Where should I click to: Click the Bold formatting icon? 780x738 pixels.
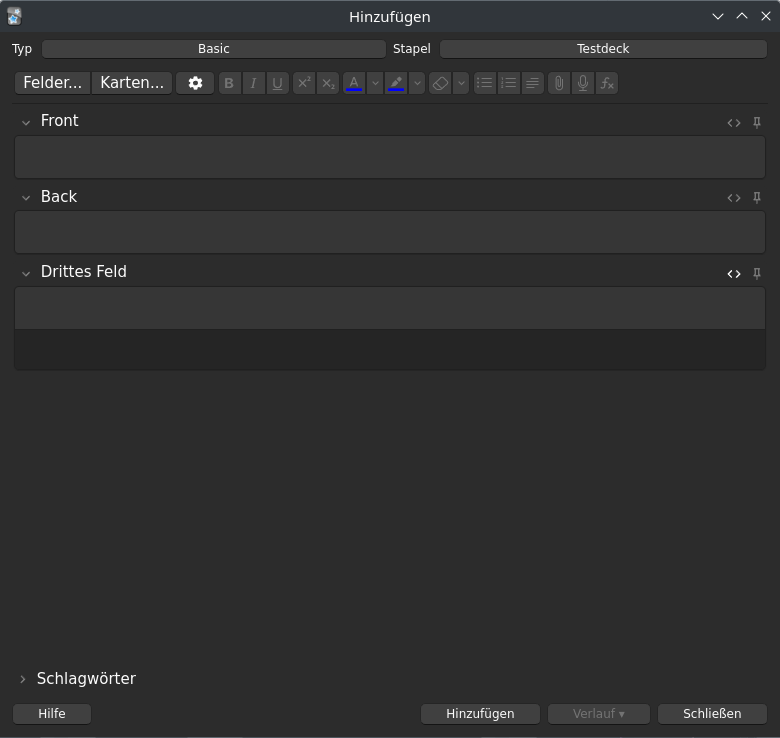click(229, 83)
